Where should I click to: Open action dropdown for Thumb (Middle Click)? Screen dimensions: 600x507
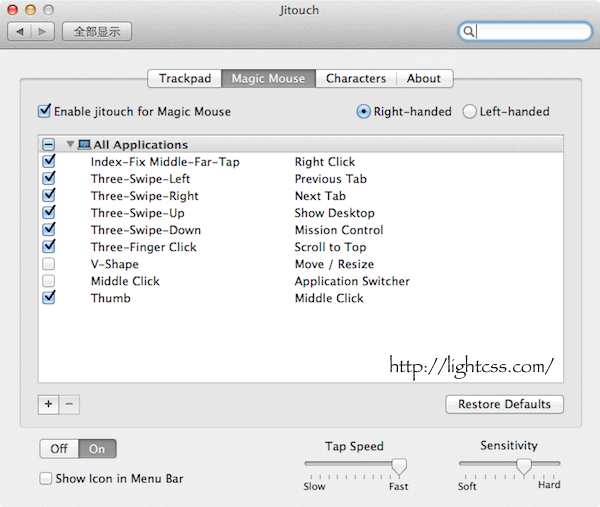[x=329, y=298]
